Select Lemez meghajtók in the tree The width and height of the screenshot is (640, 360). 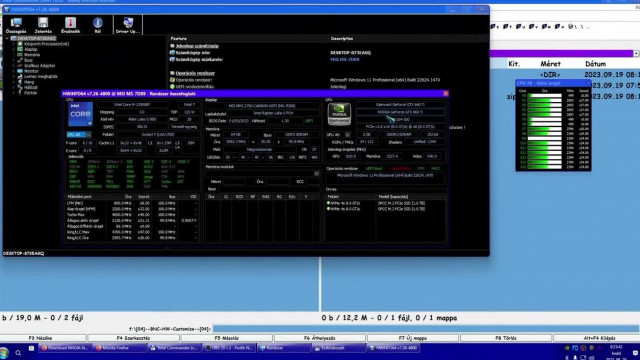click(x=40, y=76)
